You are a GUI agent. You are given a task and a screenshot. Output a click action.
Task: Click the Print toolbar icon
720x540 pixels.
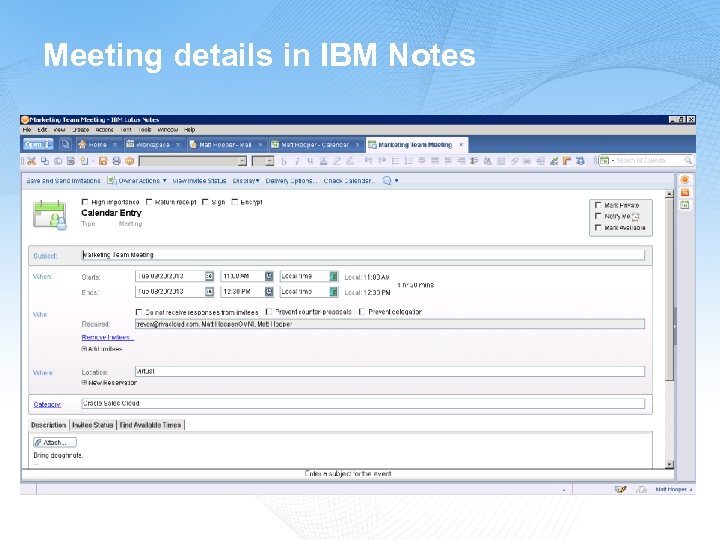pyautogui.click(x=116, y=161)
